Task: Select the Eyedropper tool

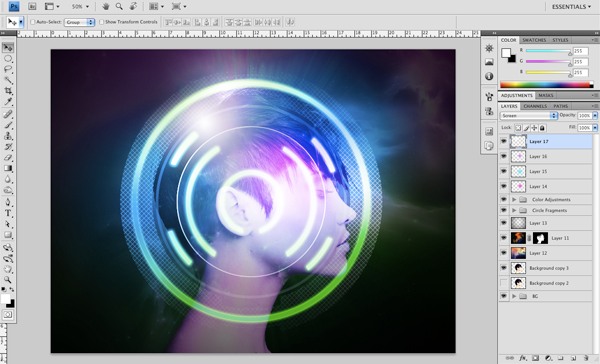Action: point(8,101)
